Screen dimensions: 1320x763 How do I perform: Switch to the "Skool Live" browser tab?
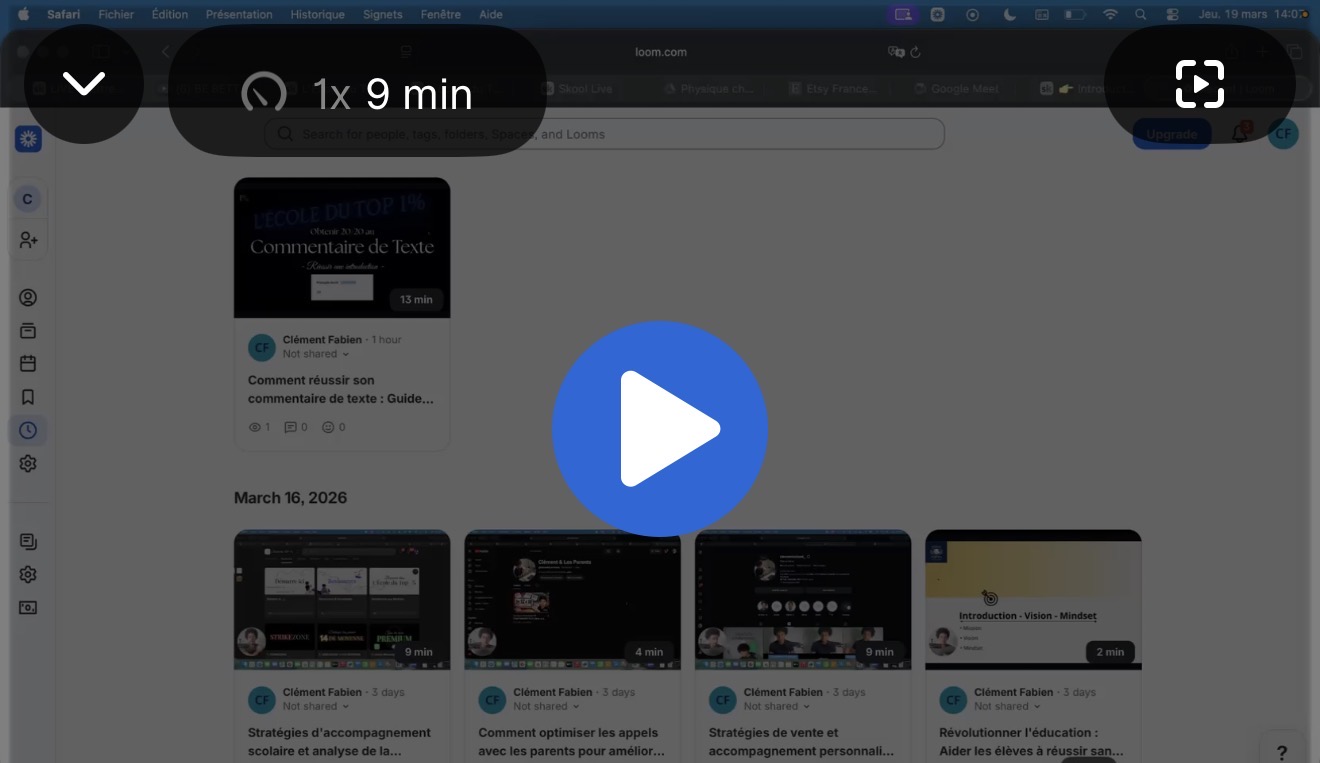[578, 88]
